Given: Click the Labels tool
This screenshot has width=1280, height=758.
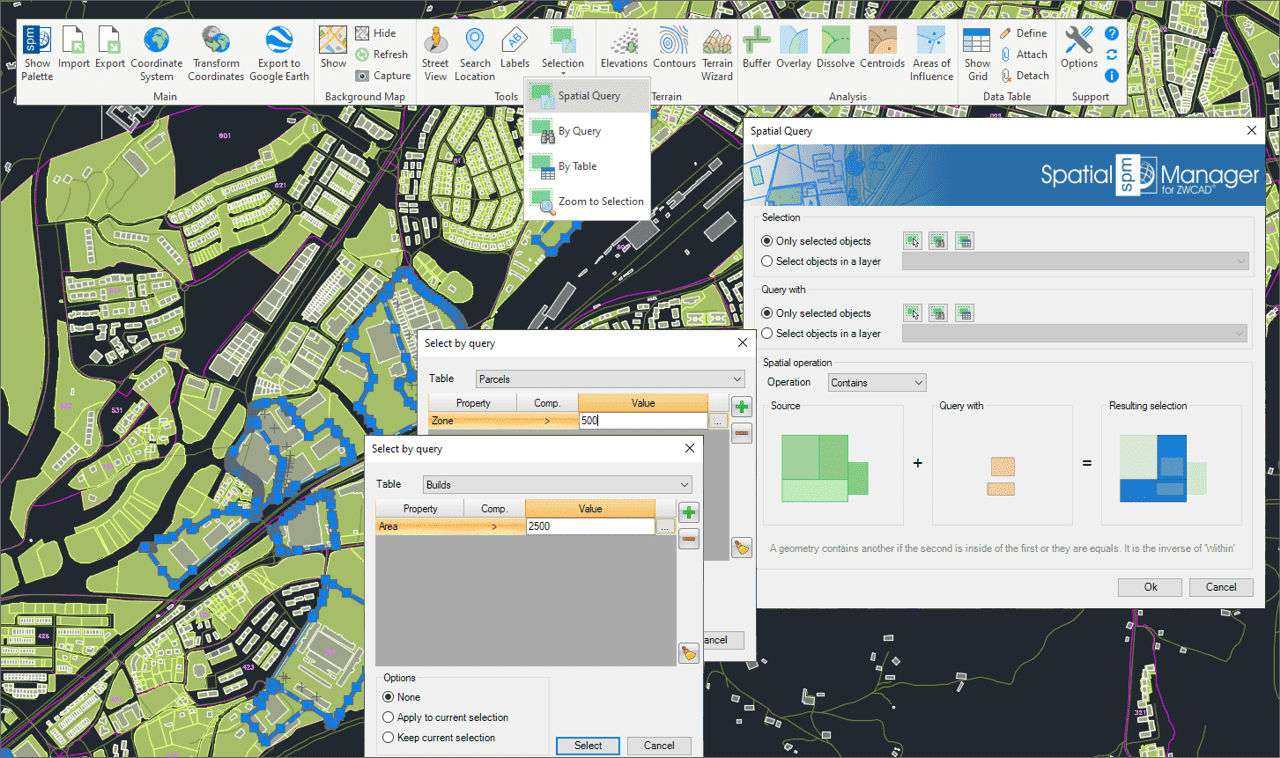Looking at the screenshot, I should tap(515, 49).
